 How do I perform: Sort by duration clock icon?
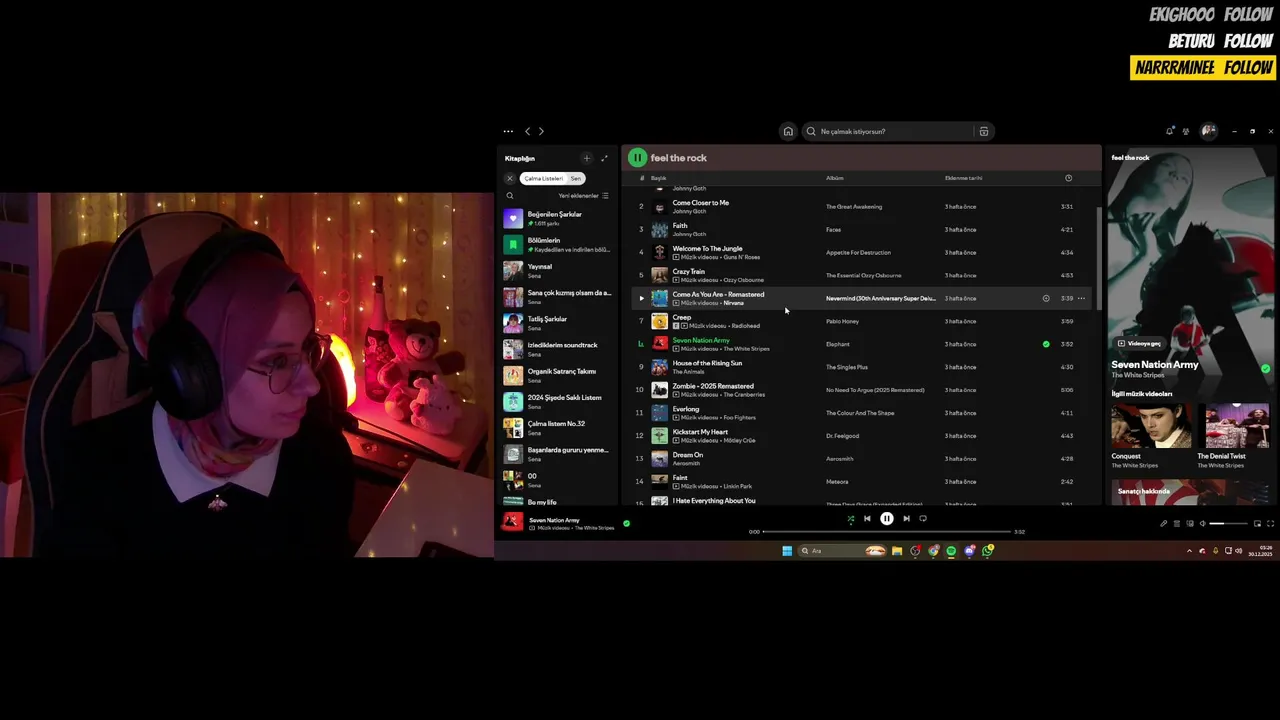1068,178
